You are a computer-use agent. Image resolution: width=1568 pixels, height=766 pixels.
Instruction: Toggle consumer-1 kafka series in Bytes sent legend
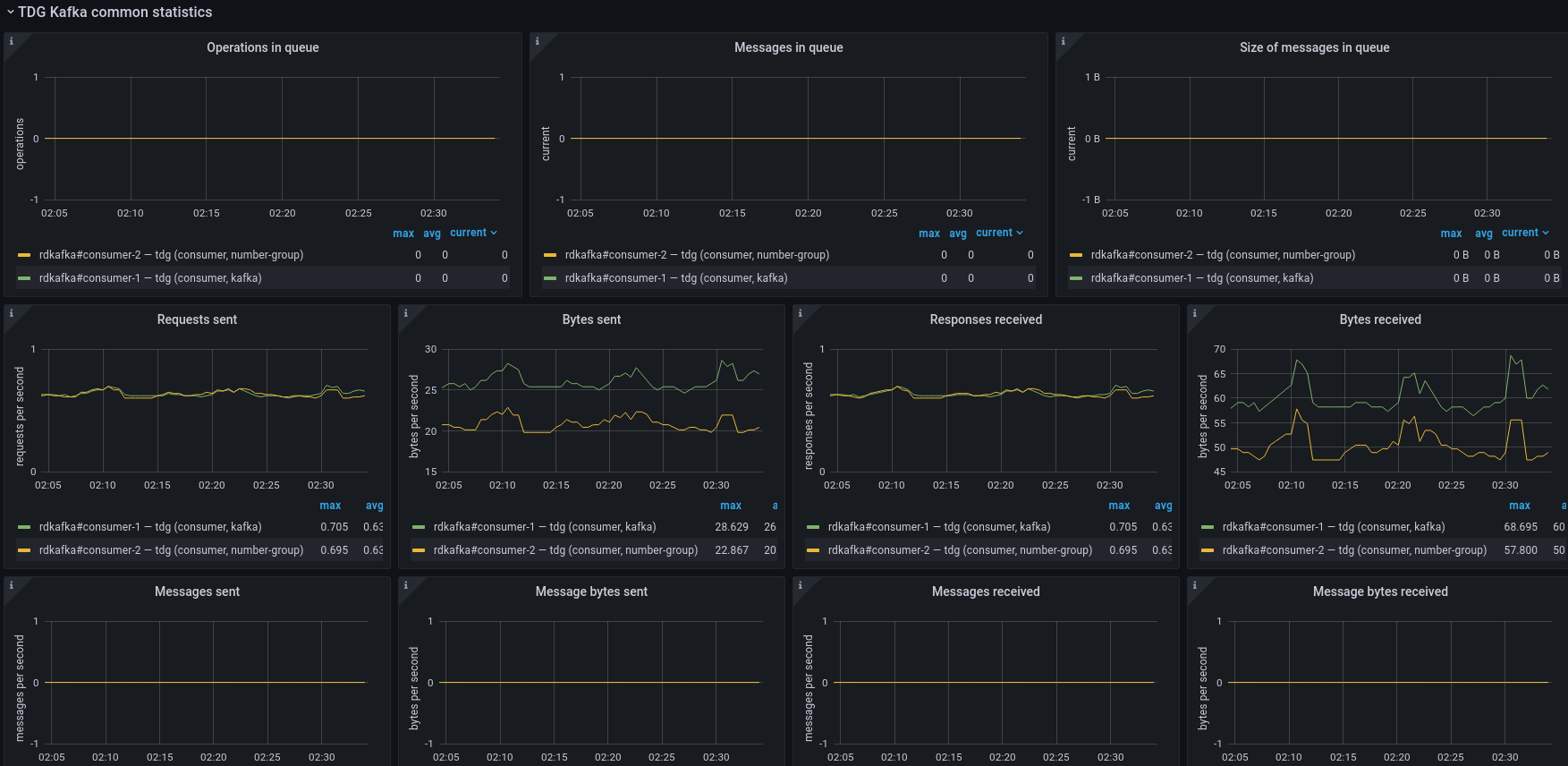click(544, 527)
